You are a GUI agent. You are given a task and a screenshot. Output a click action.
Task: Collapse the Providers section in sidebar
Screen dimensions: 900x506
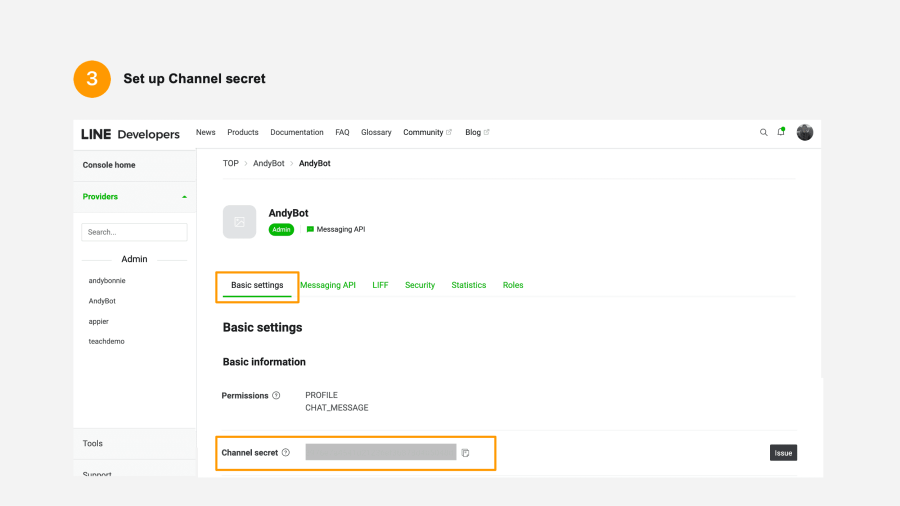(184, 197)
